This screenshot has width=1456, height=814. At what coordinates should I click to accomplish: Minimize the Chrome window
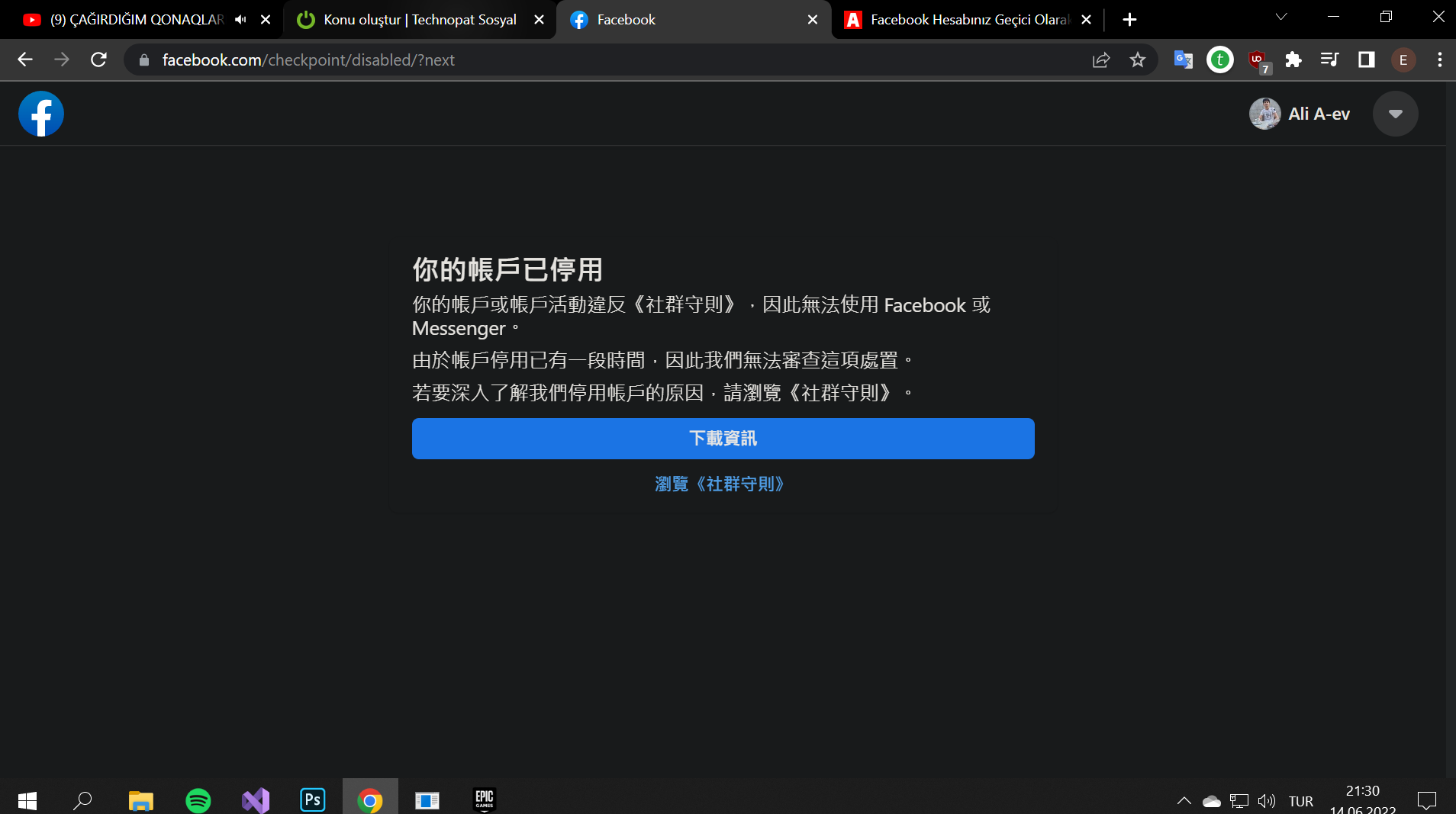tap(1333, 17)
